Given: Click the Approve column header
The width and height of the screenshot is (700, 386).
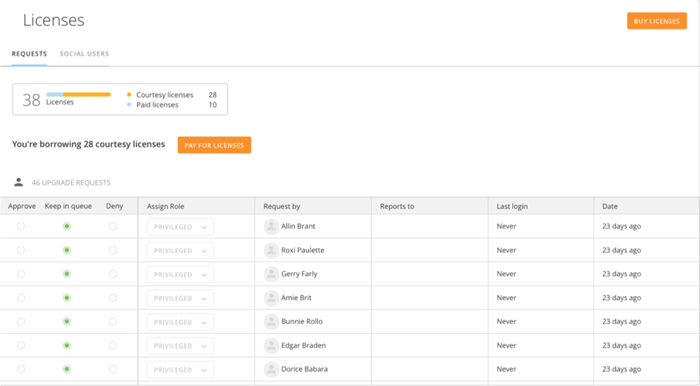Looking at the screenshot, I should pyautogui.click(x=22, y=206).
